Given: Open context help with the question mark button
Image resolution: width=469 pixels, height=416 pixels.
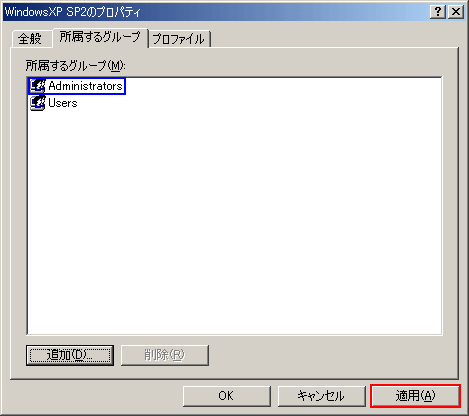Looking at the screenshot, I should (438, 12).
